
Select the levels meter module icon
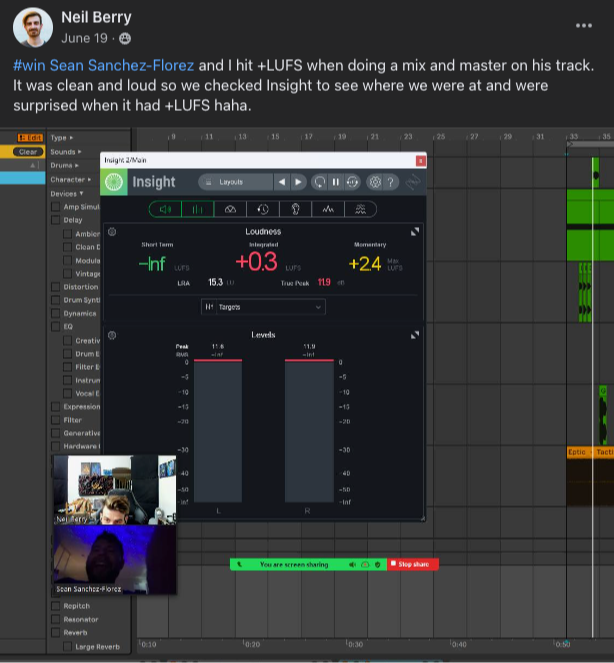(198, 209)
